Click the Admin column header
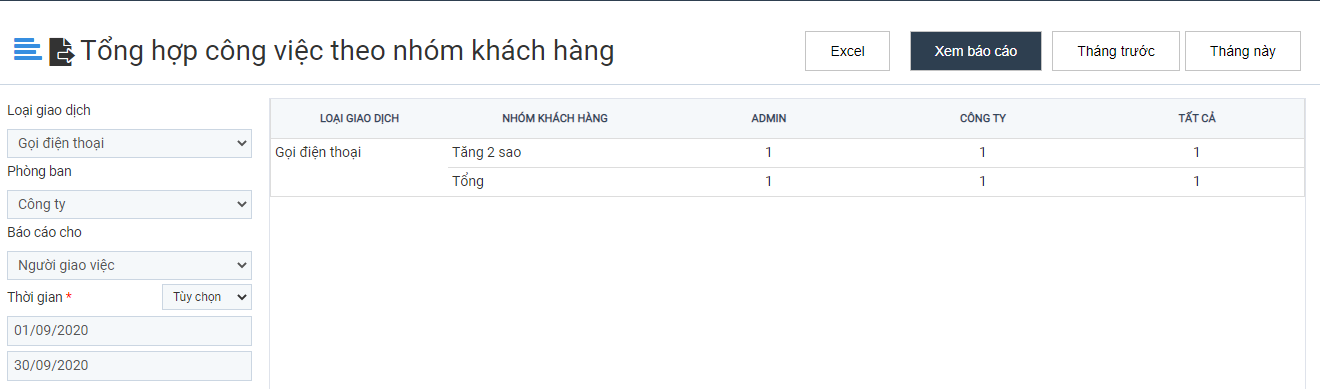The height and width of the screenshot is (389, 1320). point(769,118)
